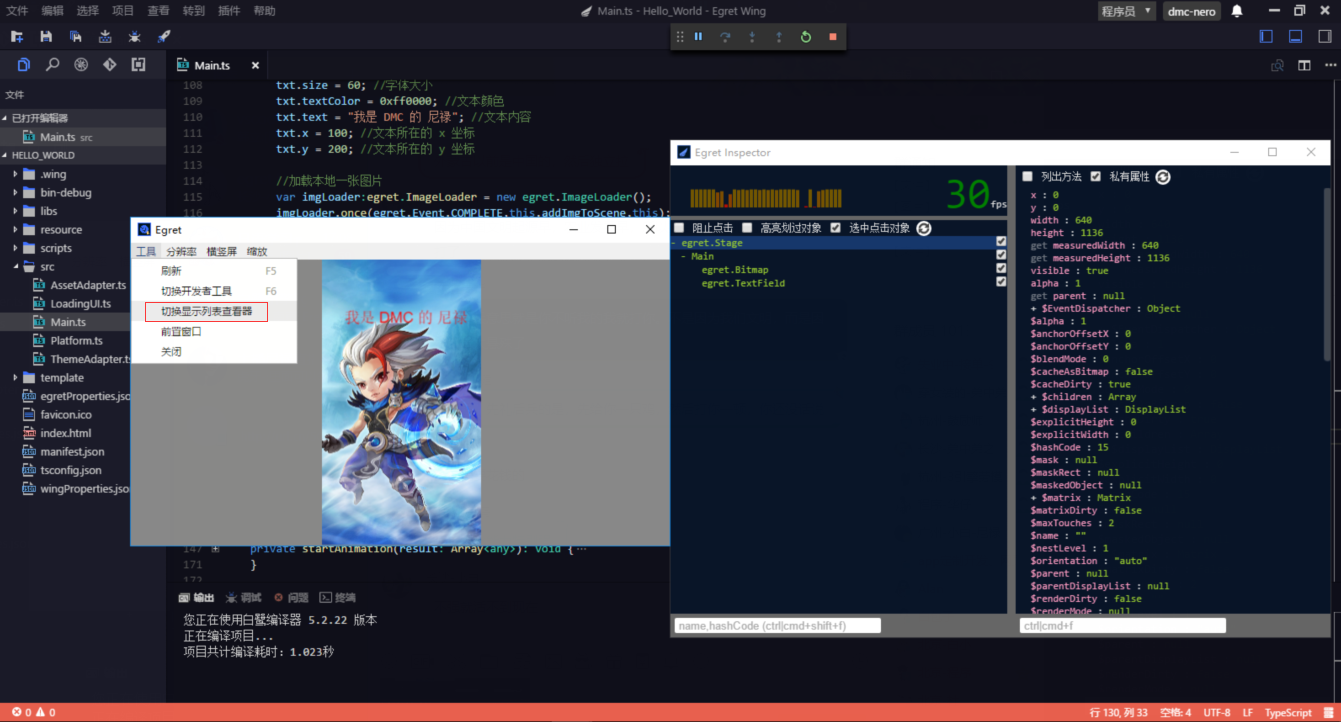
Task: Click the Step Over debug button
Action: pos(725,37)
